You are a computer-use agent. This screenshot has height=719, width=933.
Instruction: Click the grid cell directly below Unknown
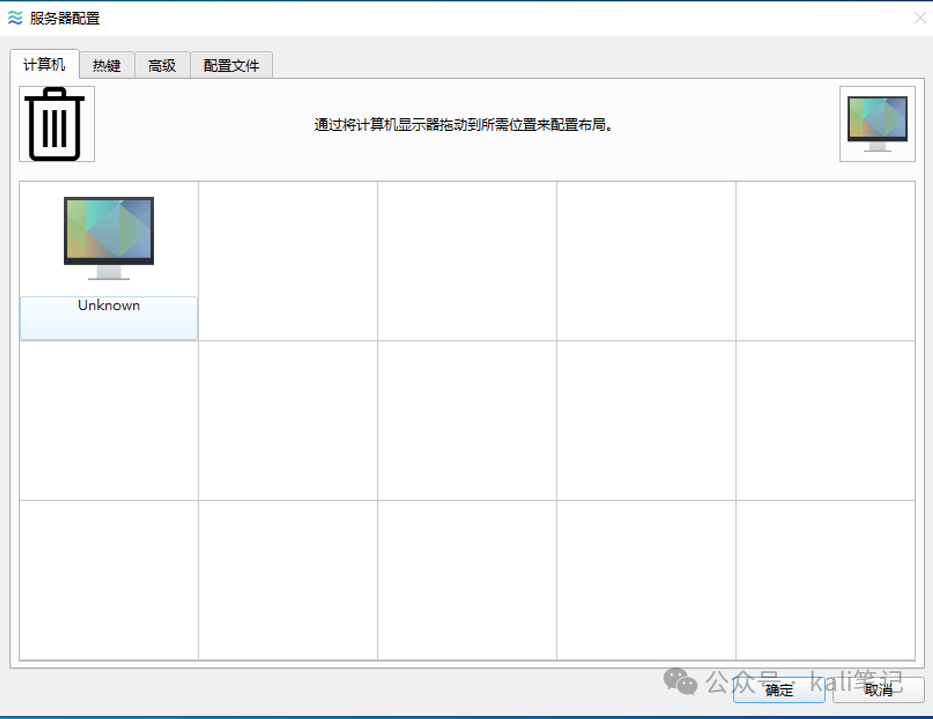(108, 419)
